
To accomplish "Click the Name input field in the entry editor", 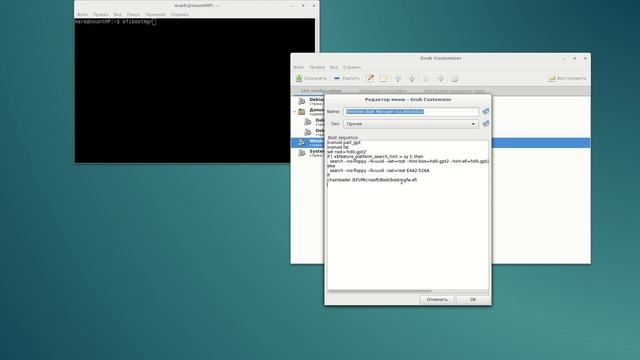I will [x=411, y=111].
